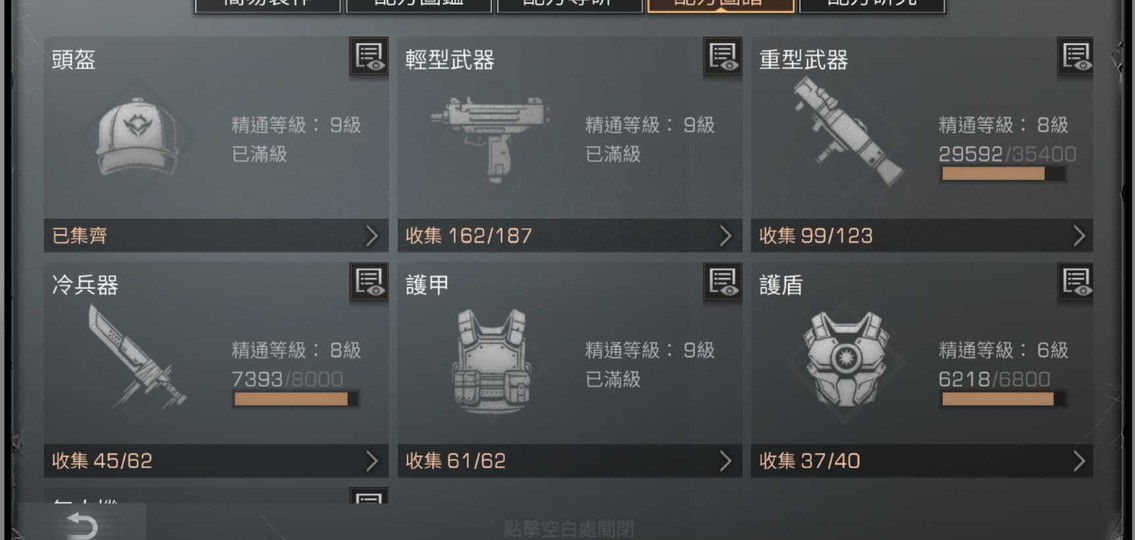Open the detail view icon on 輕型武器 card

[722, 56]
